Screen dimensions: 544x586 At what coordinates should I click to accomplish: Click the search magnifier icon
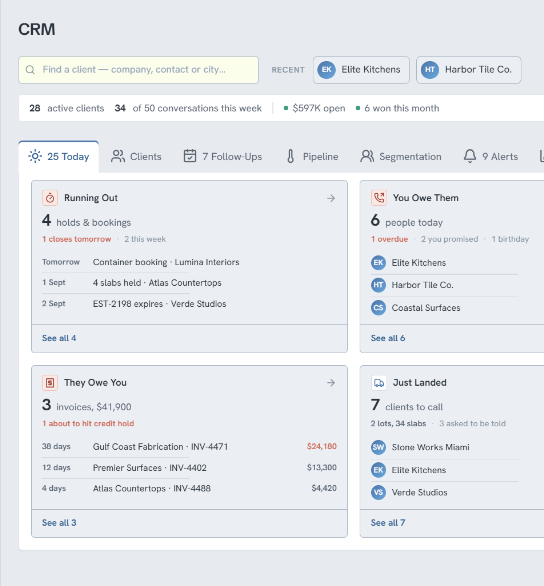(30, 70)
